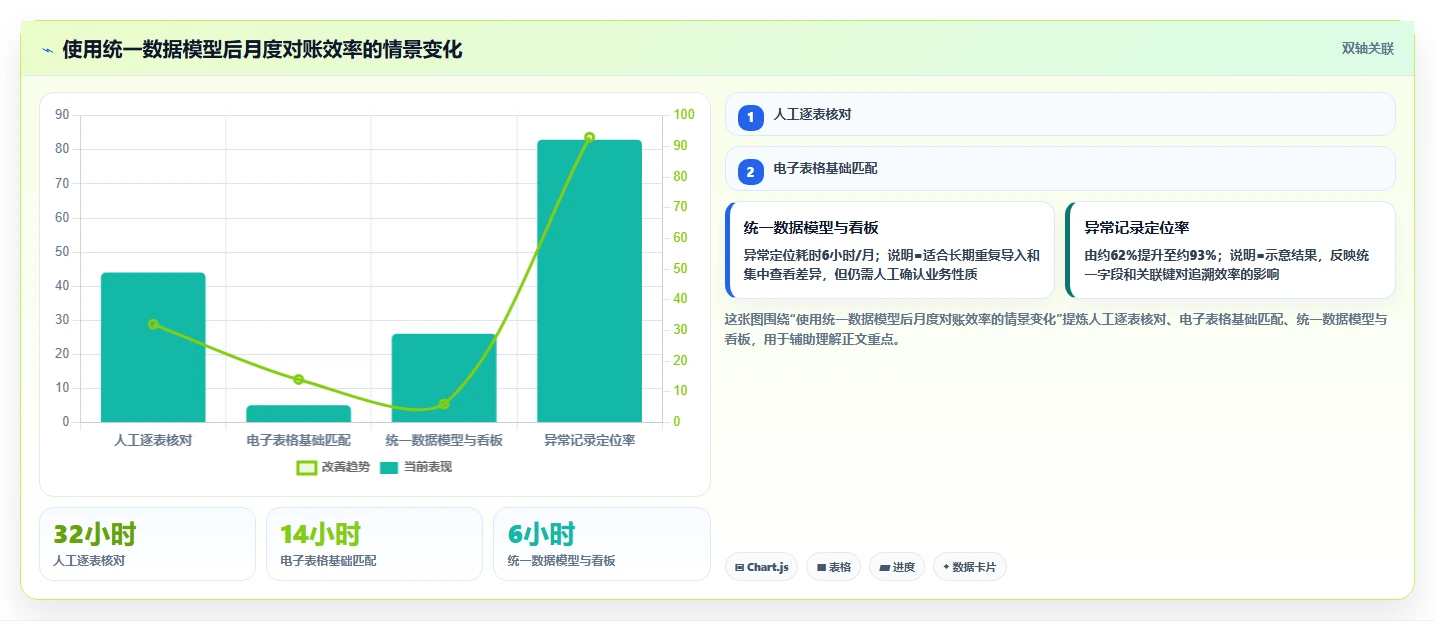Click the 数据卡片 tag

click(970, 567)
